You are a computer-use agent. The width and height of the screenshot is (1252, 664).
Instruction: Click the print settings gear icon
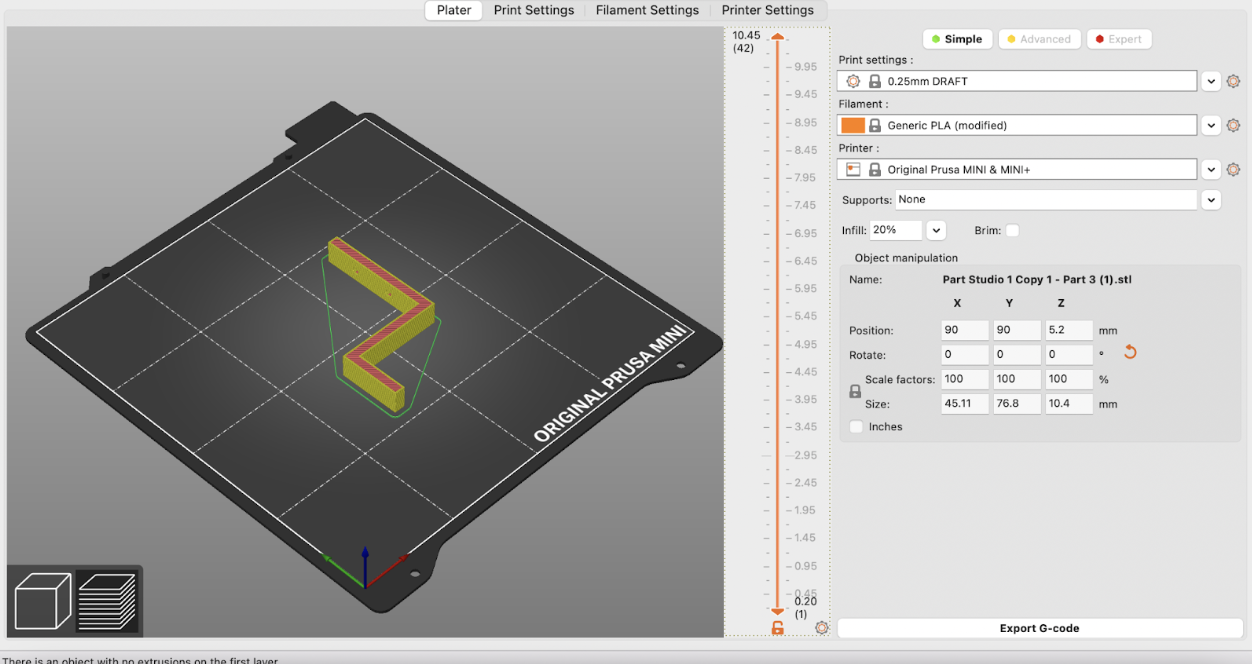pyautogui.click(x=1233, y=81)
